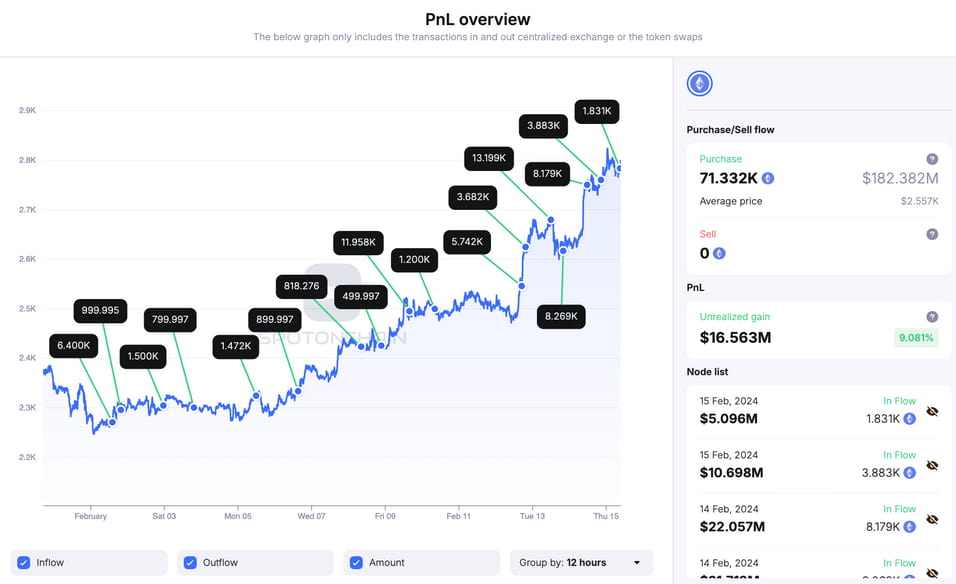Click the Ethereum token icon at top

click(x=699, y=84)
